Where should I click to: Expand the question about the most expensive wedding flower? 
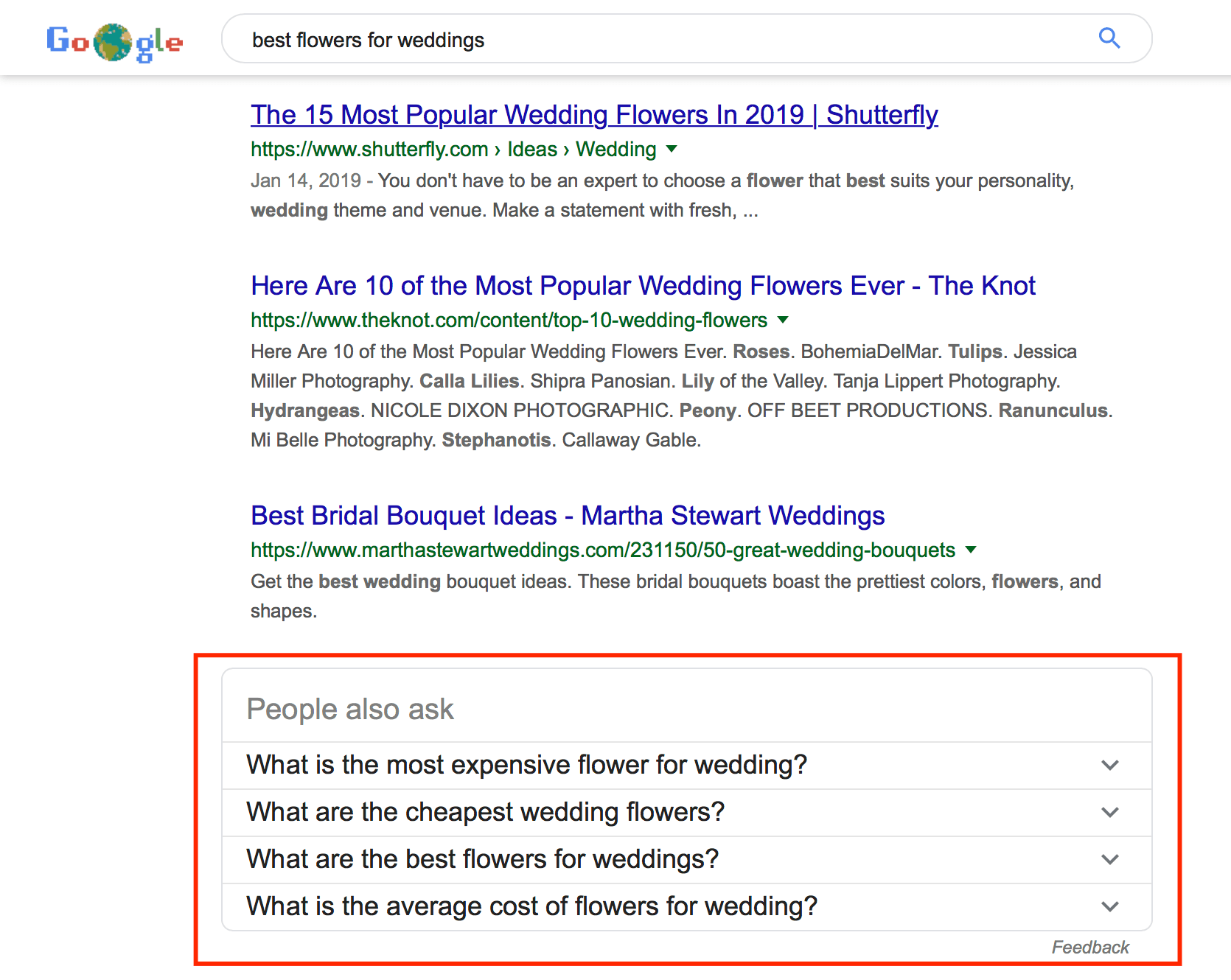tap(686, 766)
